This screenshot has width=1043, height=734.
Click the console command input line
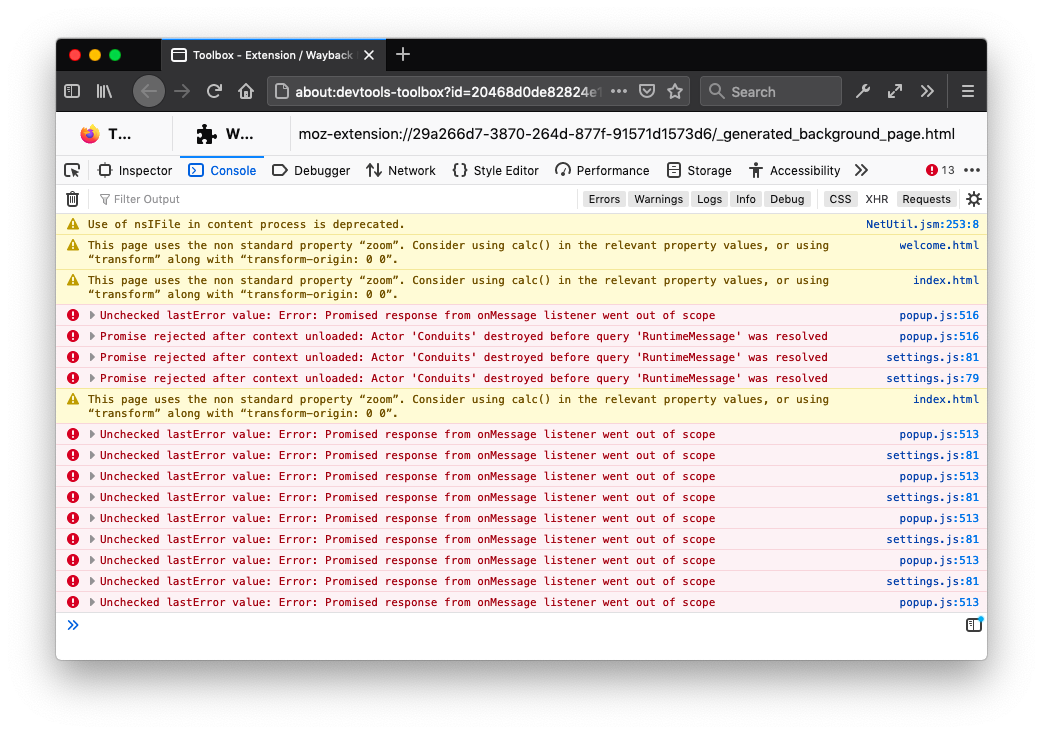pyautogui.click(x=519, y=625)
